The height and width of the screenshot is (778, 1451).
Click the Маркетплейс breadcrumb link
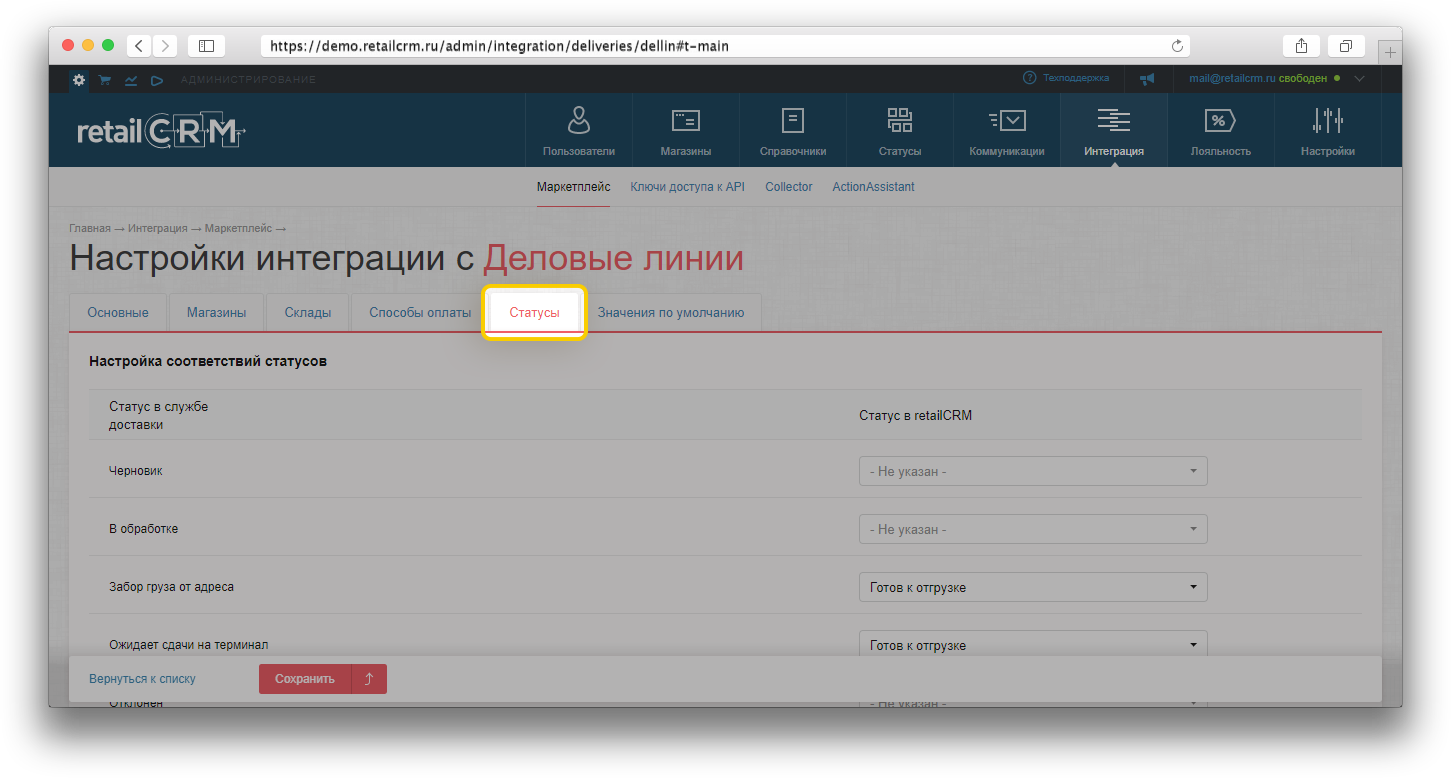238,229
